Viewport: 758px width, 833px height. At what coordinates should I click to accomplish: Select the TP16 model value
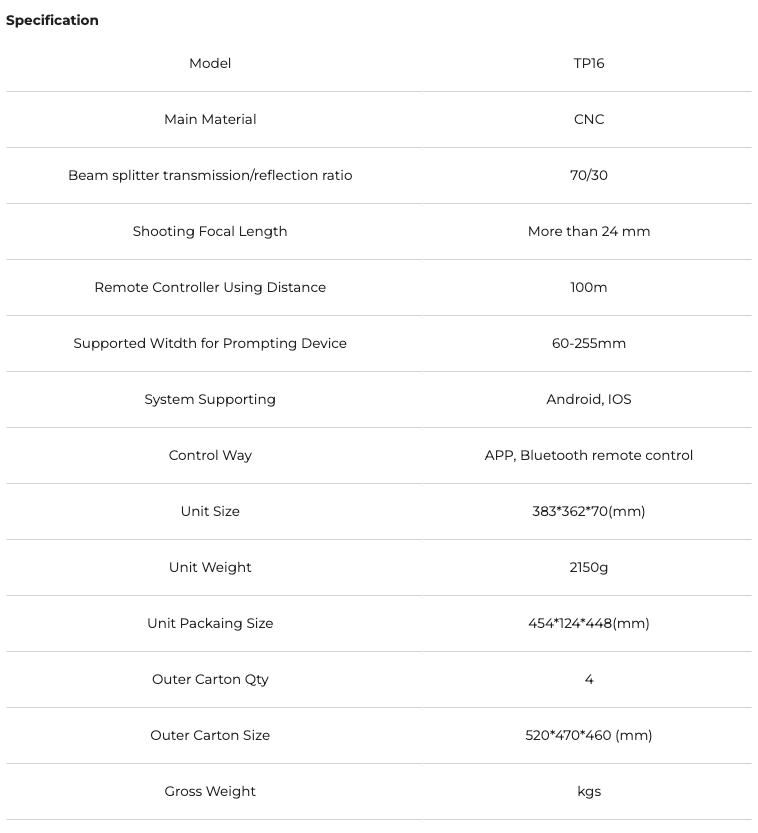[589, 63]
